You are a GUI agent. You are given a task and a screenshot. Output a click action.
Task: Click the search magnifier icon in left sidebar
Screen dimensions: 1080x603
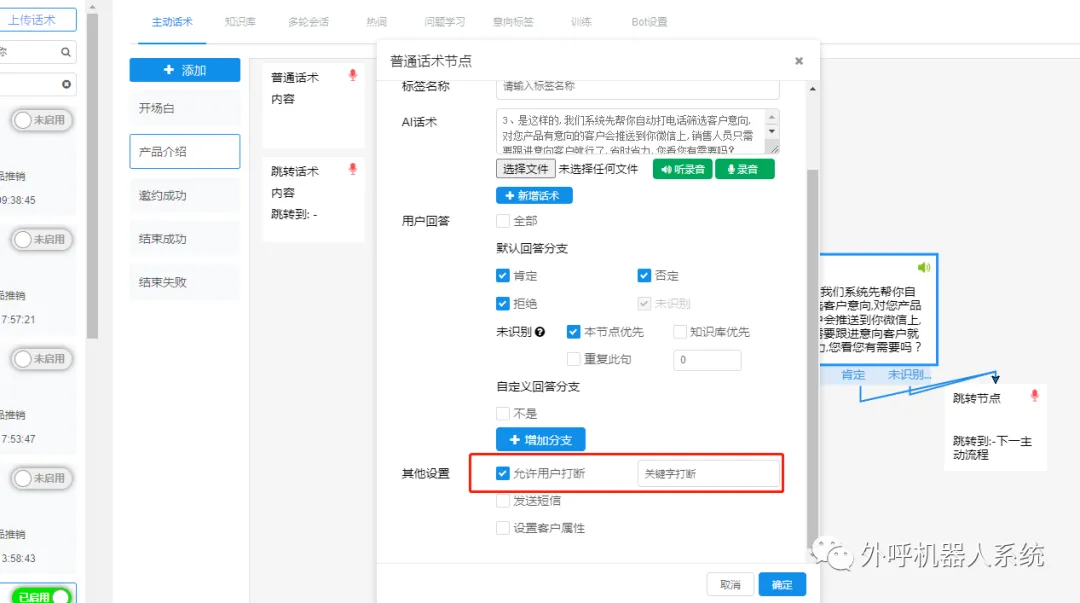pyautogui.click(x=65, y=52)
